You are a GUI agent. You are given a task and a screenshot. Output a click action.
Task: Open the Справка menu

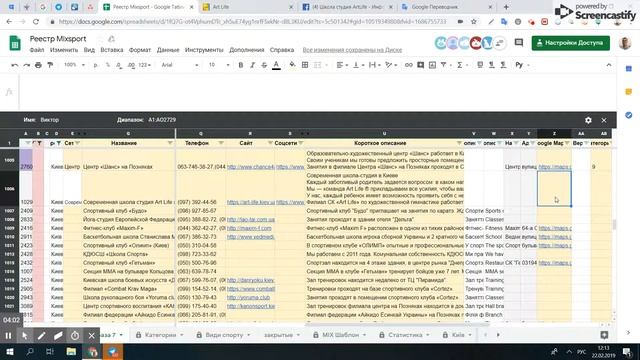click(282, 50)
